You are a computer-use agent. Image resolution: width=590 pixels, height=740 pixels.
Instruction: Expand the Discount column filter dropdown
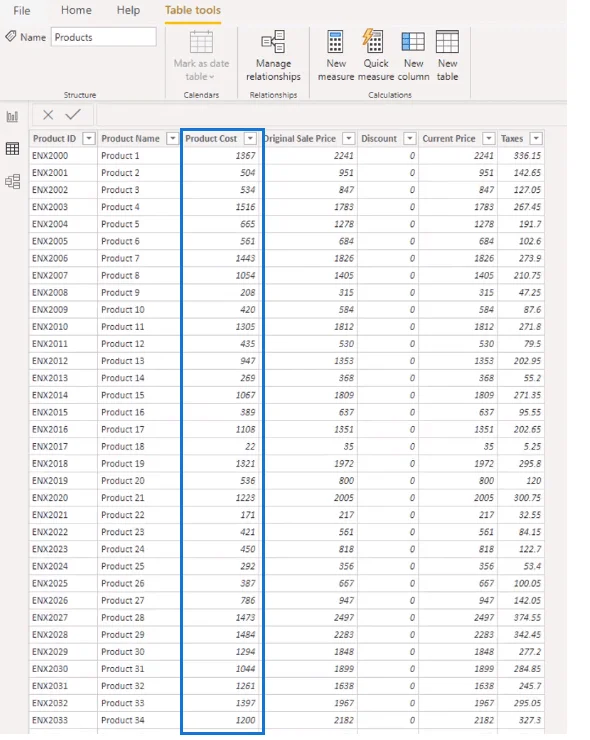click(410, 138)
